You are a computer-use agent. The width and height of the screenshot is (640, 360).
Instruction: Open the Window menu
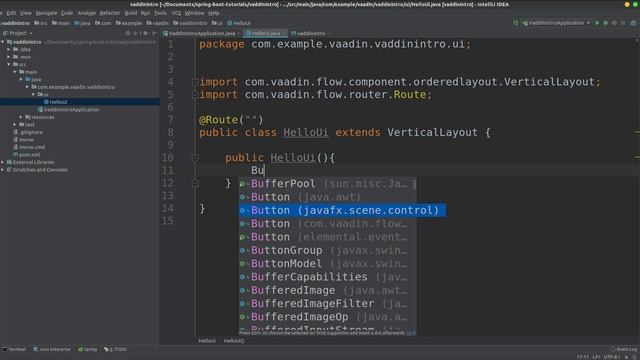[194, 13]
